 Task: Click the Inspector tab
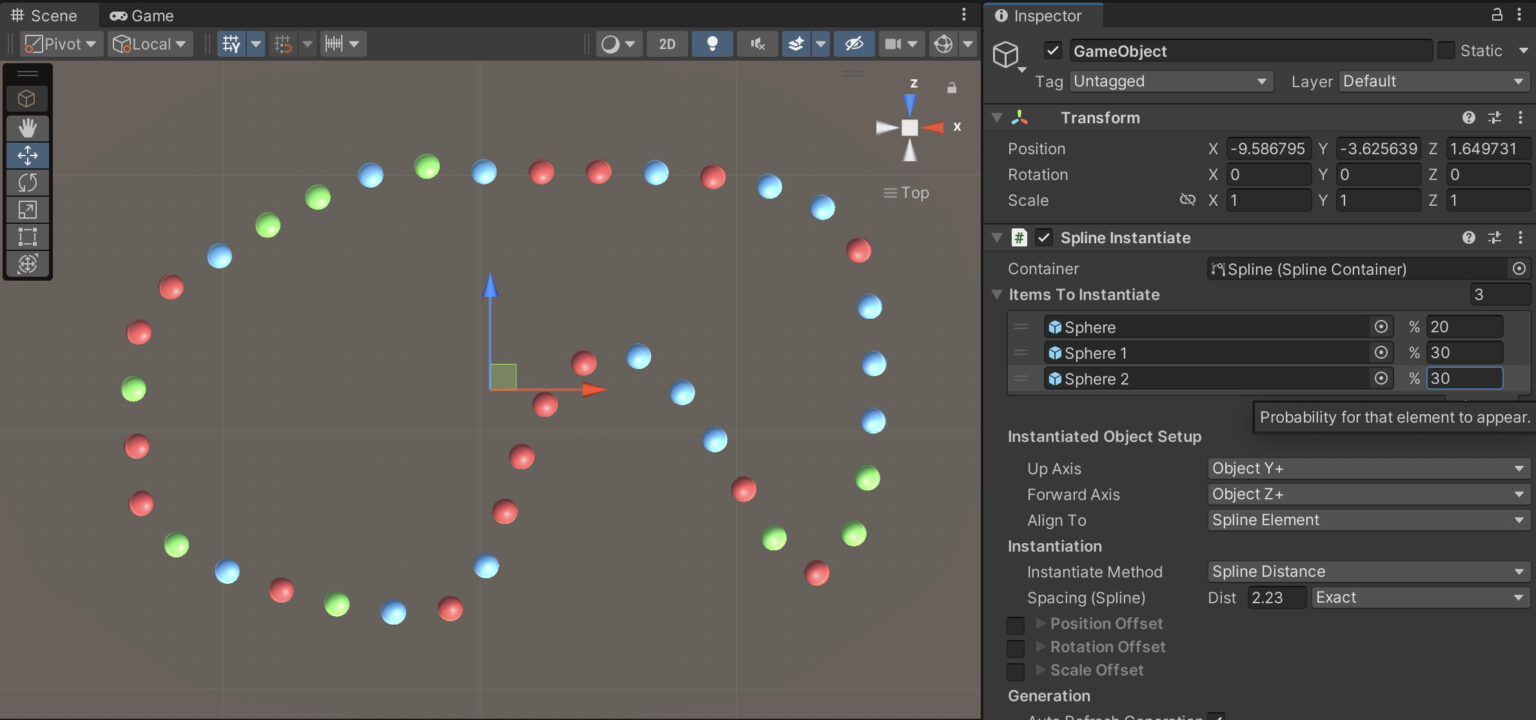pos(1043,15)
